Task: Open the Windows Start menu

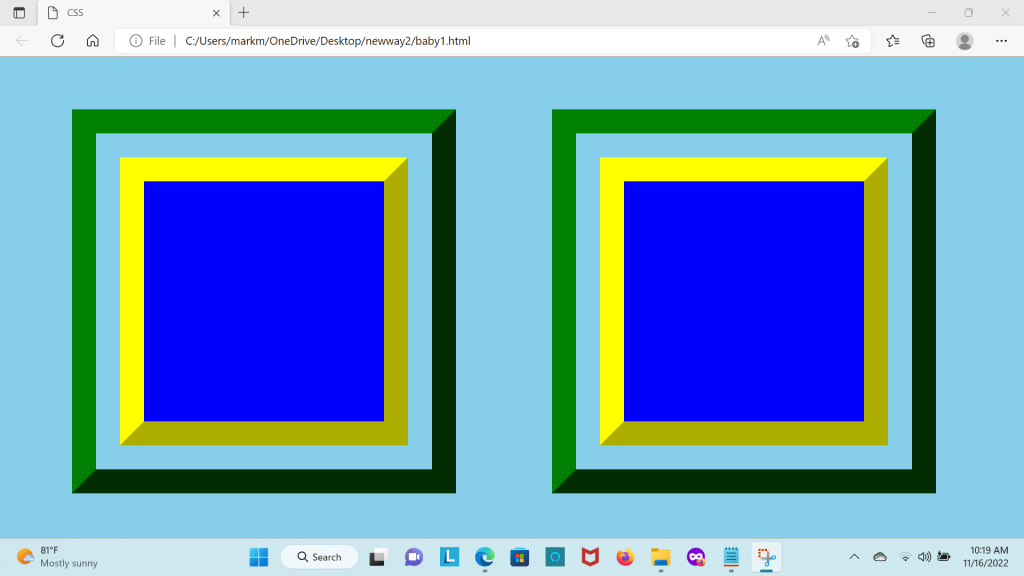Action: 259,557
